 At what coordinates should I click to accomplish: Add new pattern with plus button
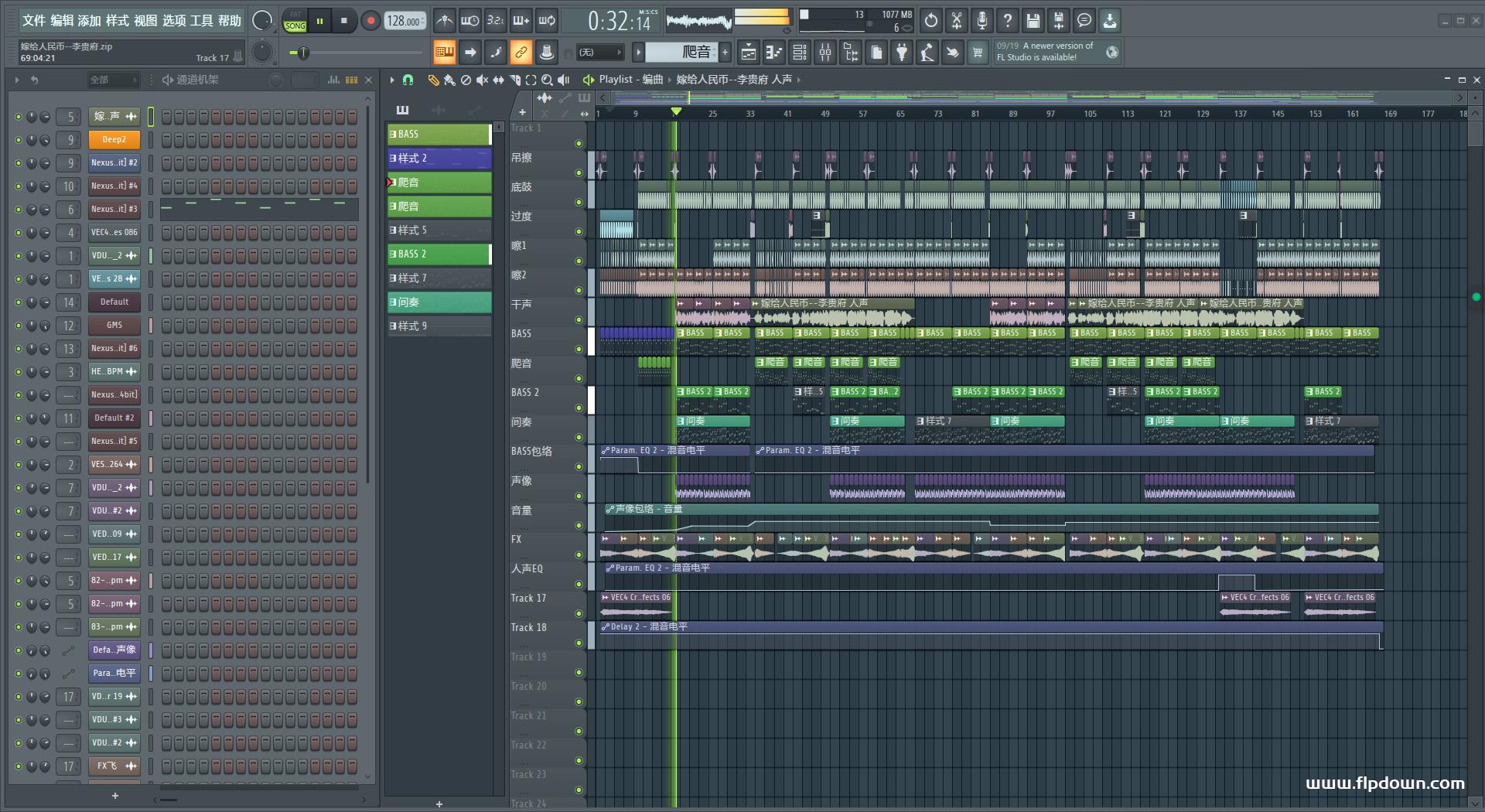(x=725, y=52)
